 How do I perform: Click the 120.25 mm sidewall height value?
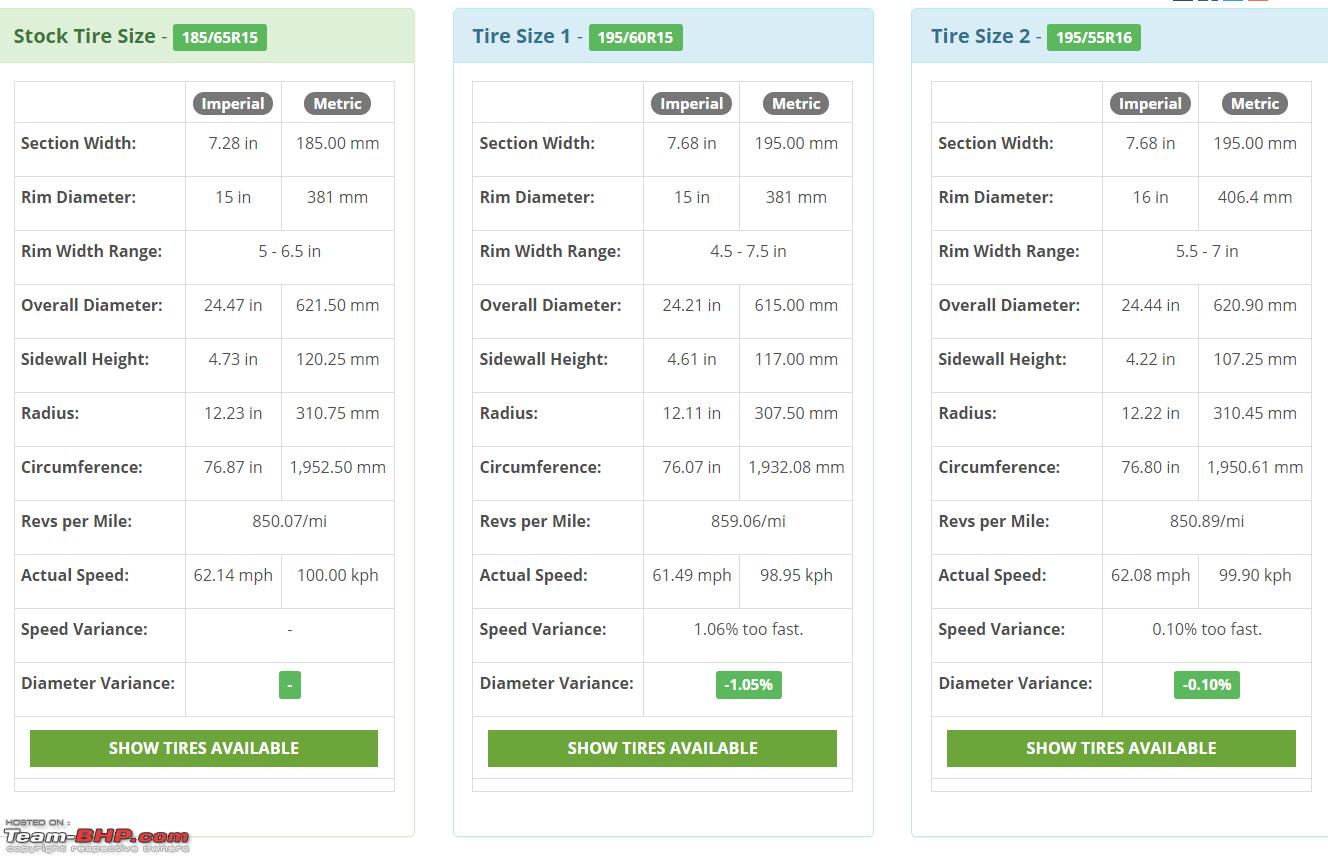click(338, 359)
